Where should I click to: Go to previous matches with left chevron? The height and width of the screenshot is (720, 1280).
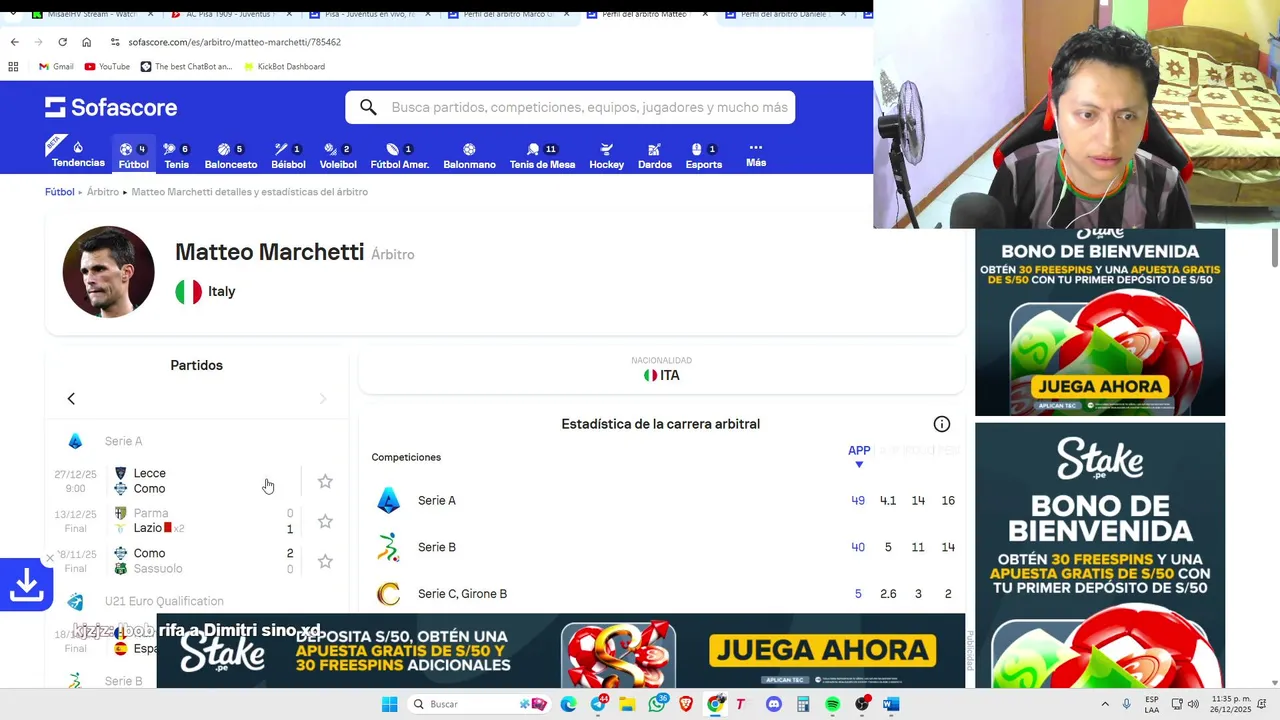click(71, 398)
